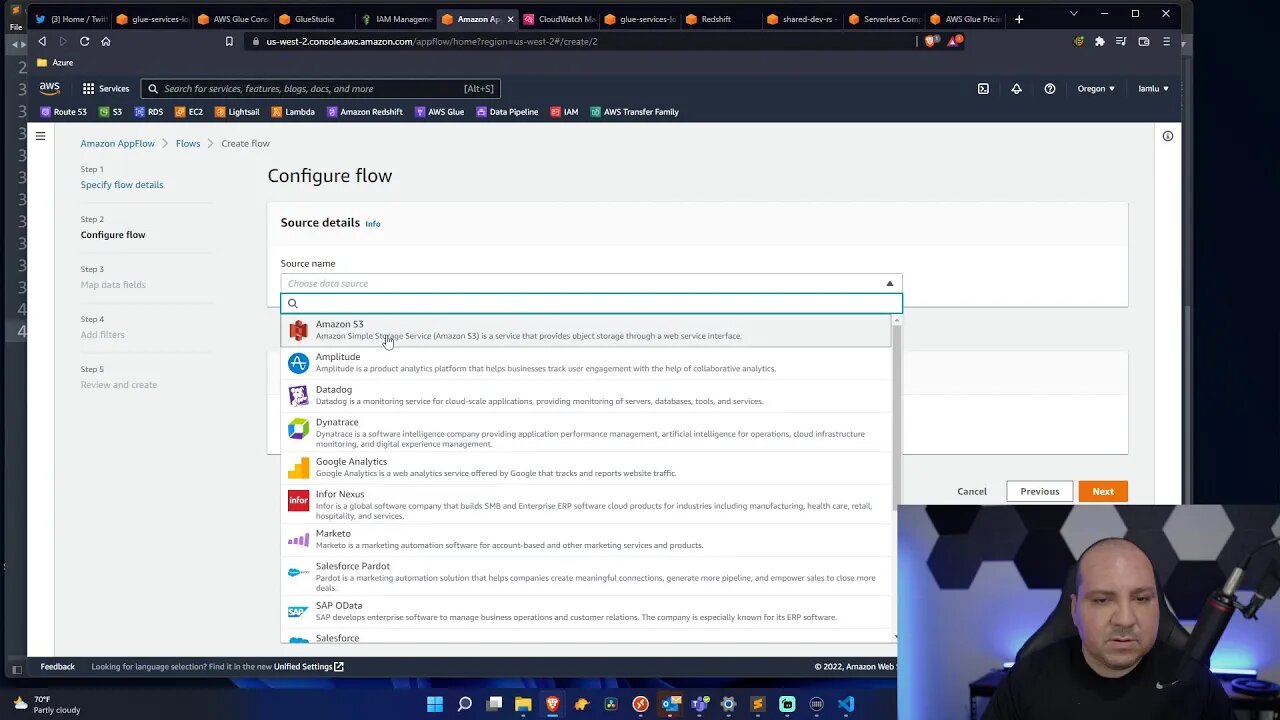Open the taskbar search magnifier

tap(465, 704)
